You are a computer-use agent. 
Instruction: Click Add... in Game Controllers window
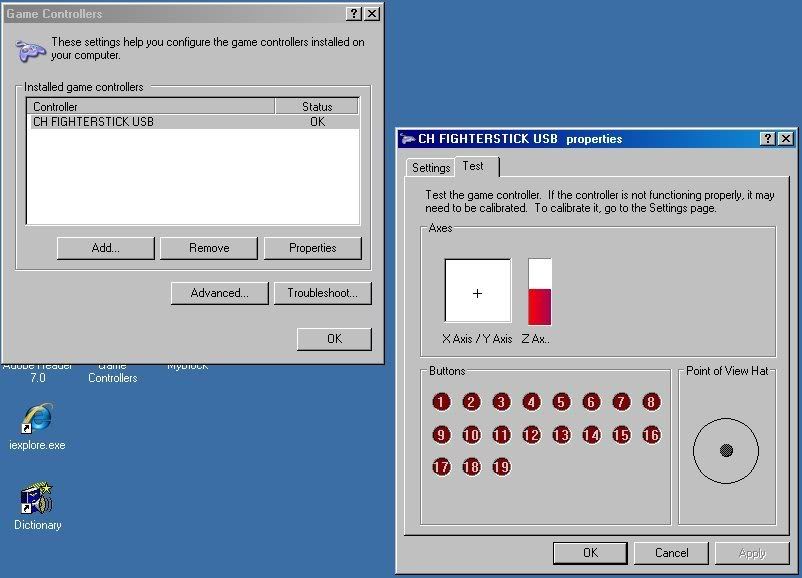coord(105,248)
